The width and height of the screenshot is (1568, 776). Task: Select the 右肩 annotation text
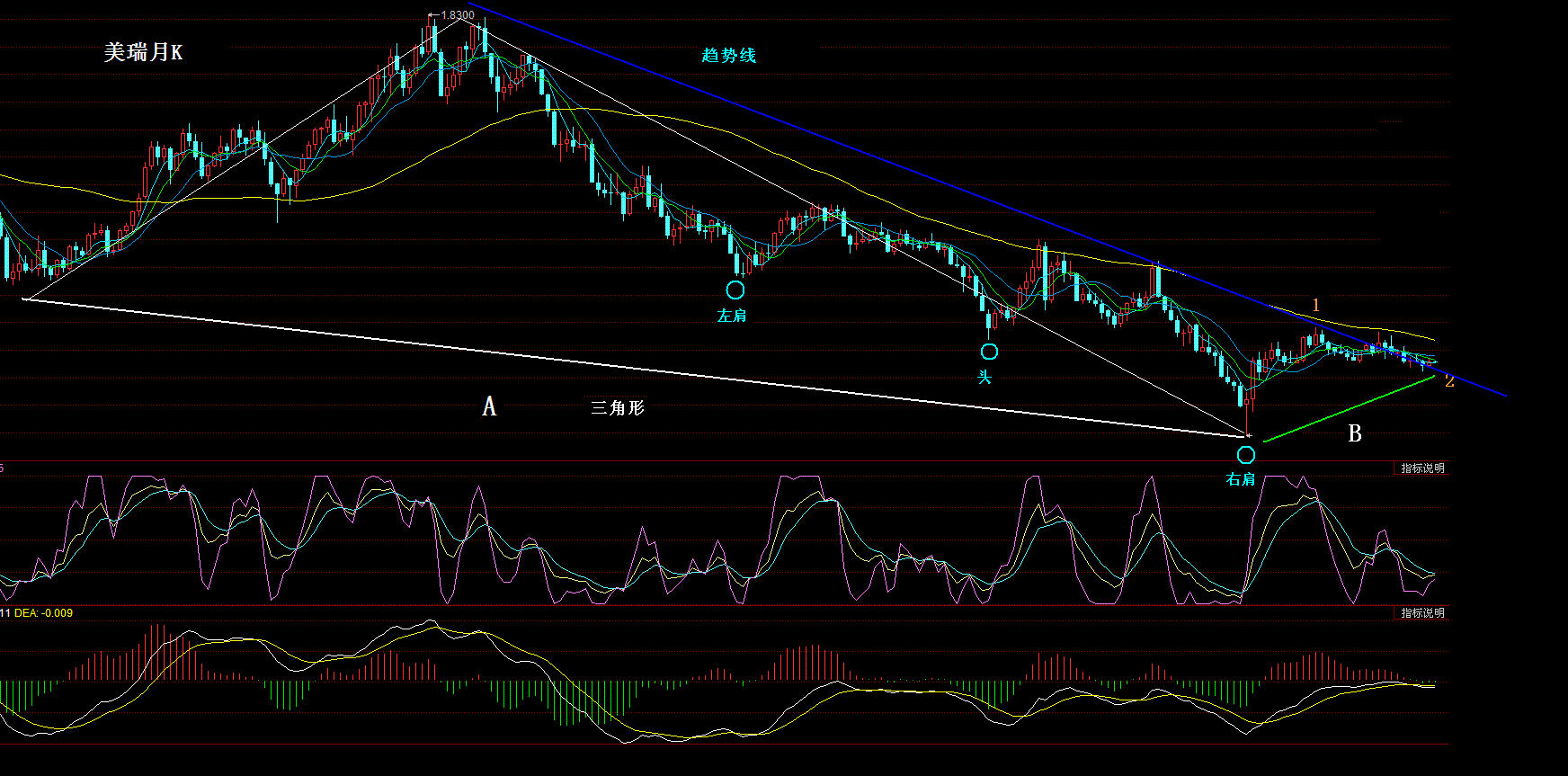(1241, 479)
